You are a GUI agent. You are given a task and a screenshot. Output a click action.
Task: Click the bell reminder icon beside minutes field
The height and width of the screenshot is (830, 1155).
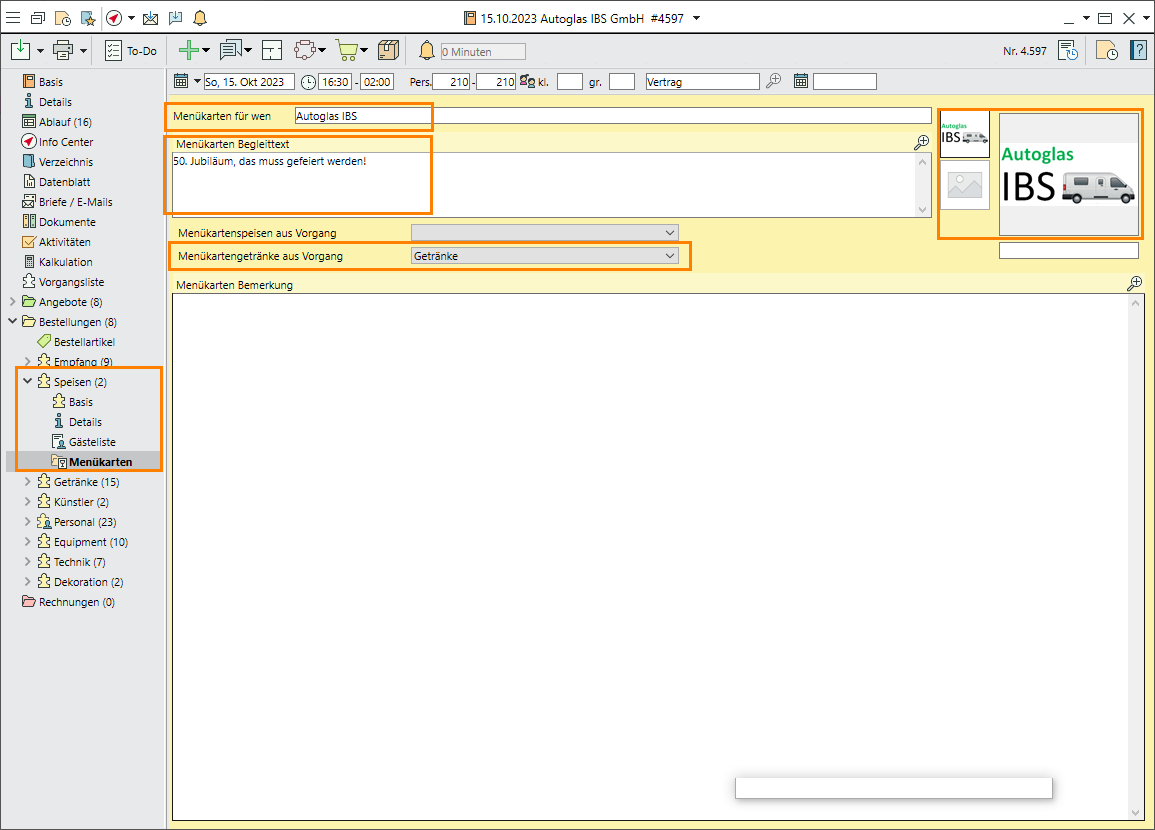tap(427, 51)
